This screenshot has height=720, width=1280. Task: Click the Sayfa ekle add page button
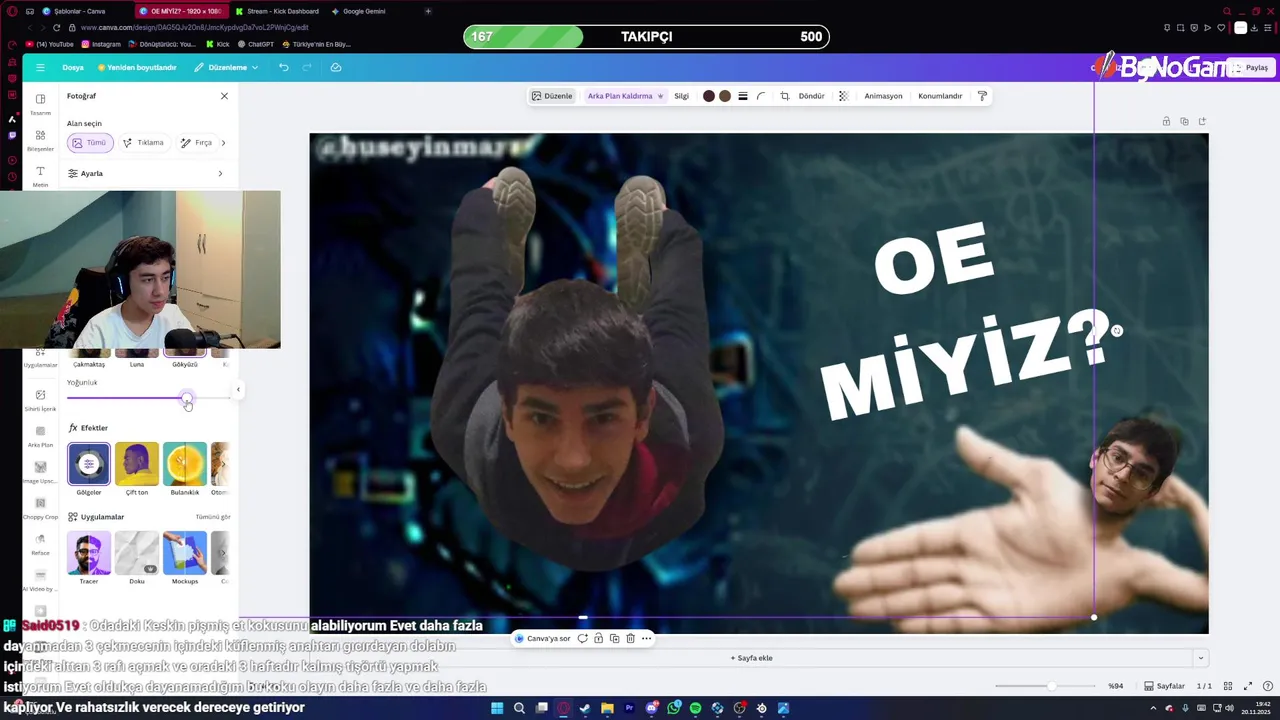(752, 658)
